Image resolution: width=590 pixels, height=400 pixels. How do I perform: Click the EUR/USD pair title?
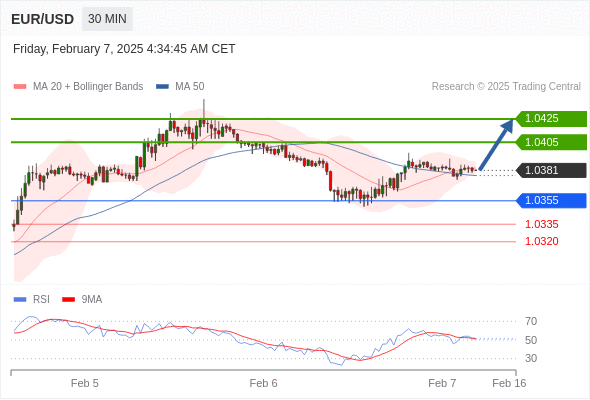click(43, 19)
